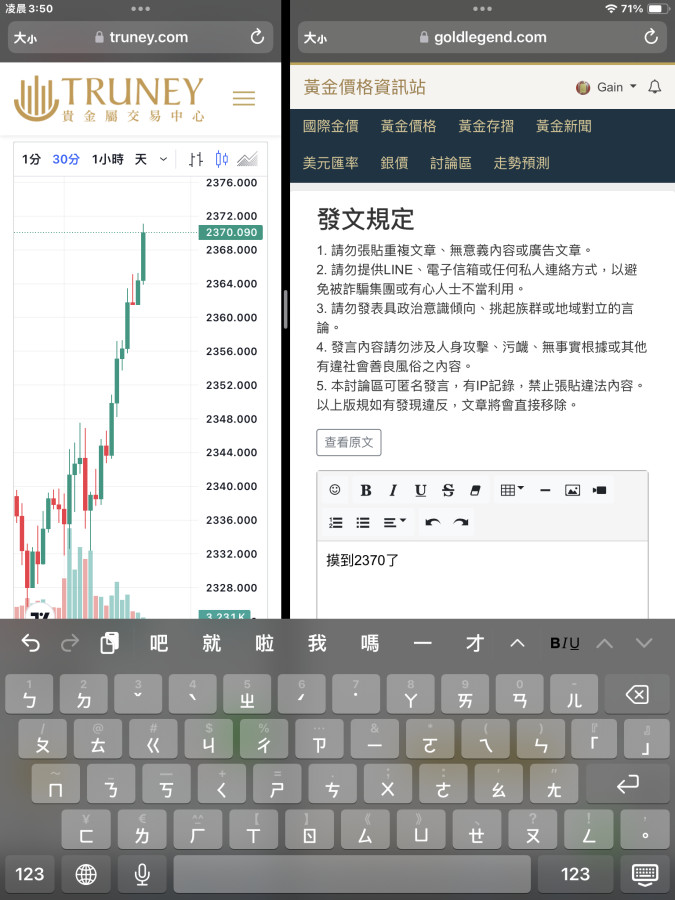
Task: Tap the keyboard backspace key
Action: (x=637, y=694)
